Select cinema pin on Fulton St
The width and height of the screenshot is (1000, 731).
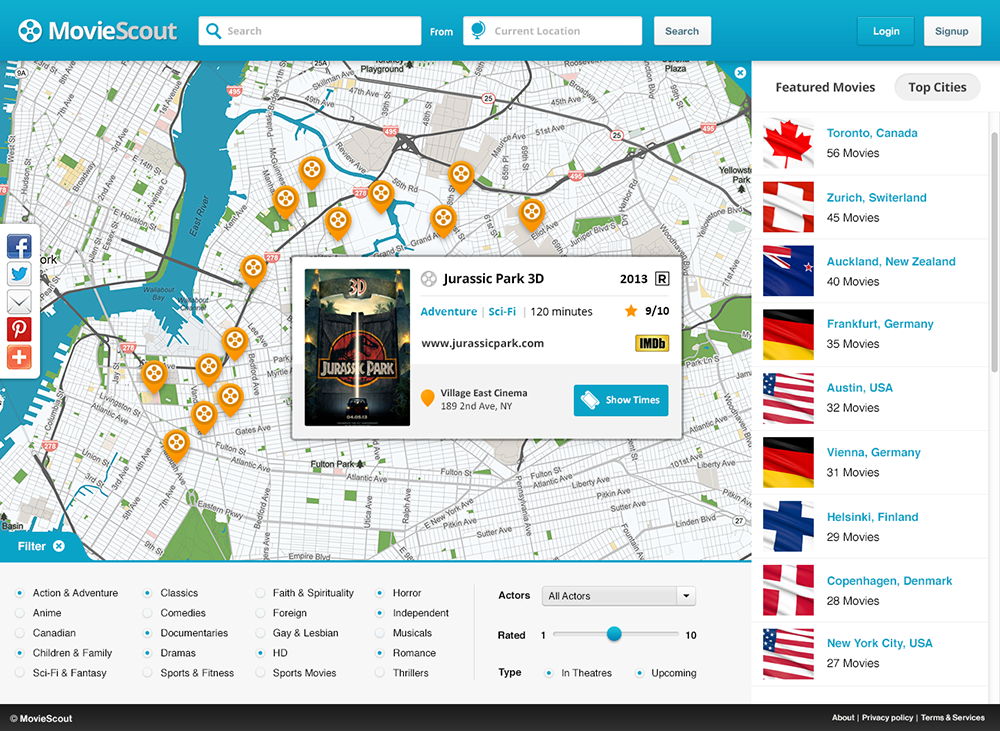177,445
